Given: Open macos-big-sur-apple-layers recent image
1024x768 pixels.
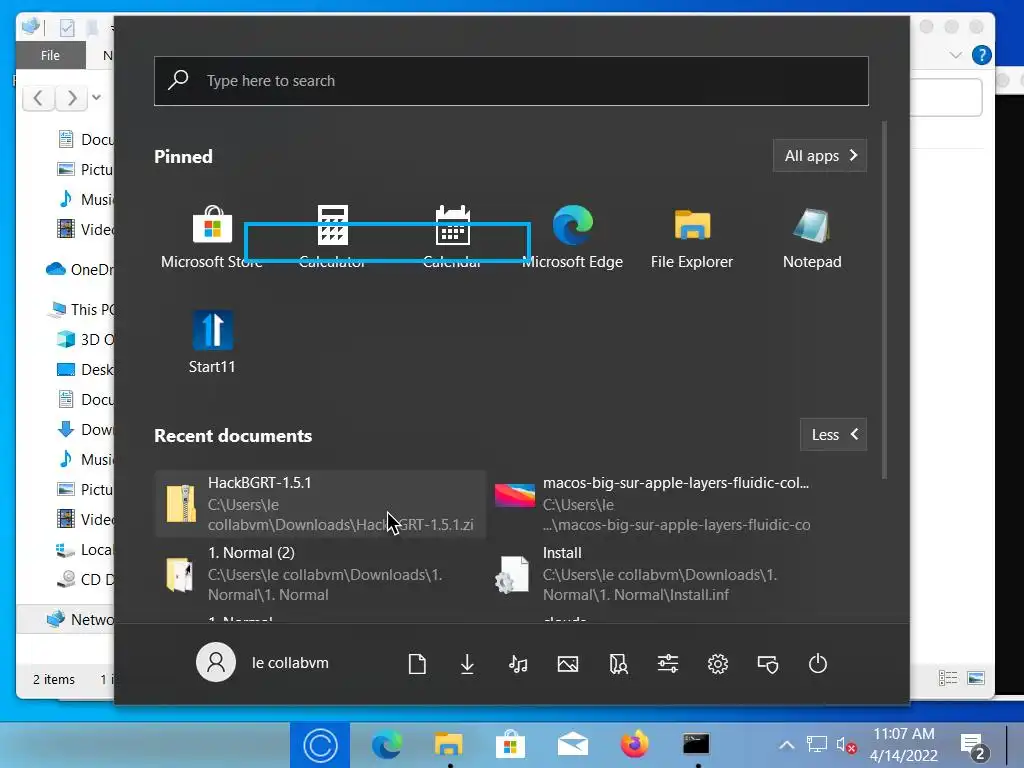Looking at the screenshot, I should coord(653,504).
